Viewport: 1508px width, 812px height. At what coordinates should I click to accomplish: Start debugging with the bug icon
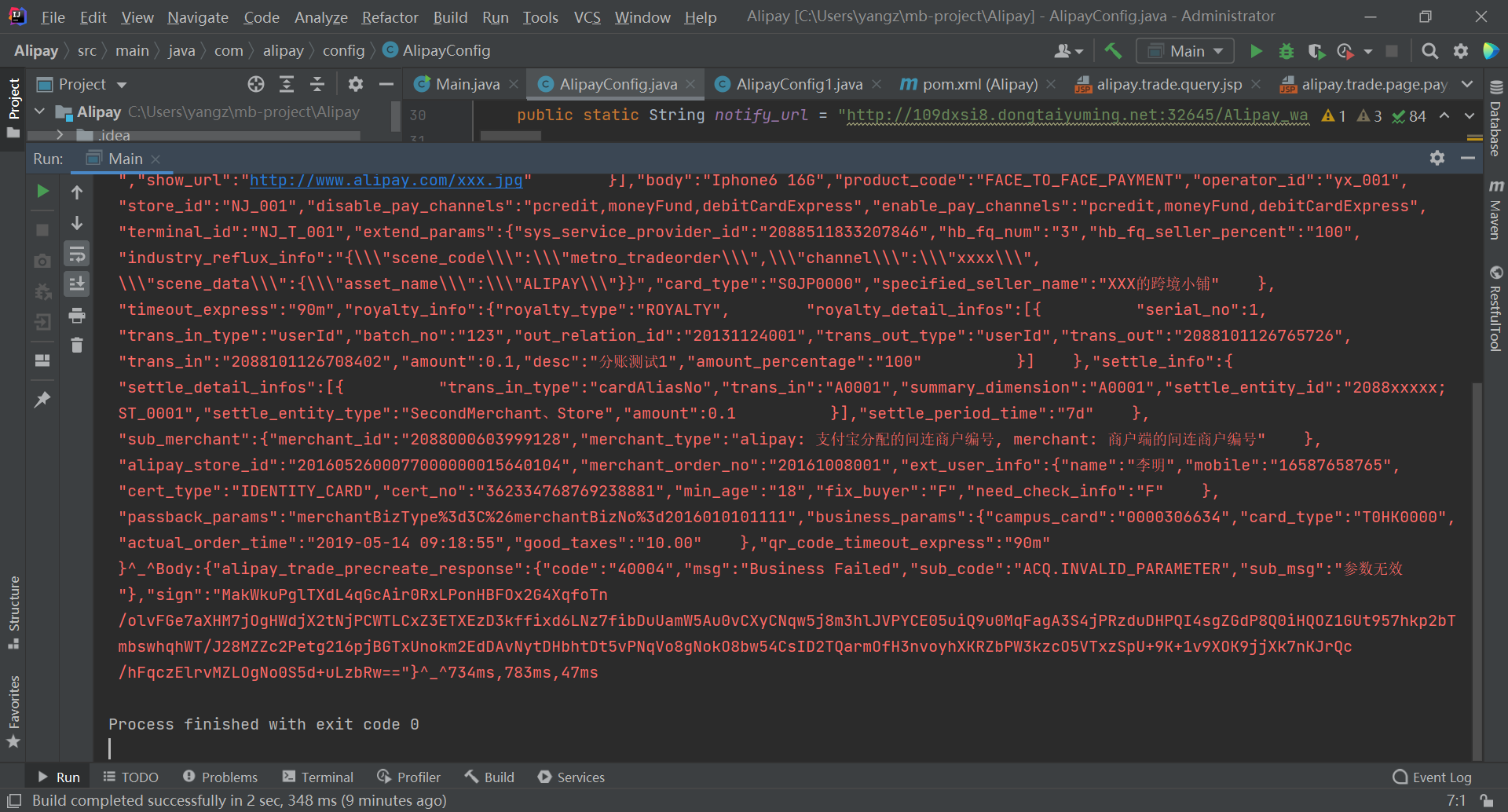(1287, 51)
